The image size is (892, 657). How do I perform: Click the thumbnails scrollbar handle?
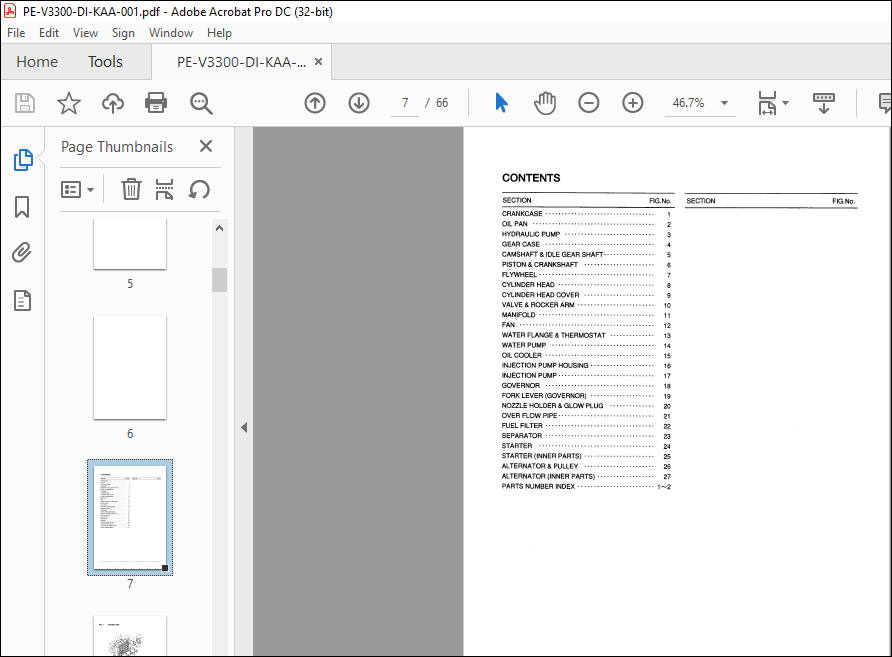point(220,280)
